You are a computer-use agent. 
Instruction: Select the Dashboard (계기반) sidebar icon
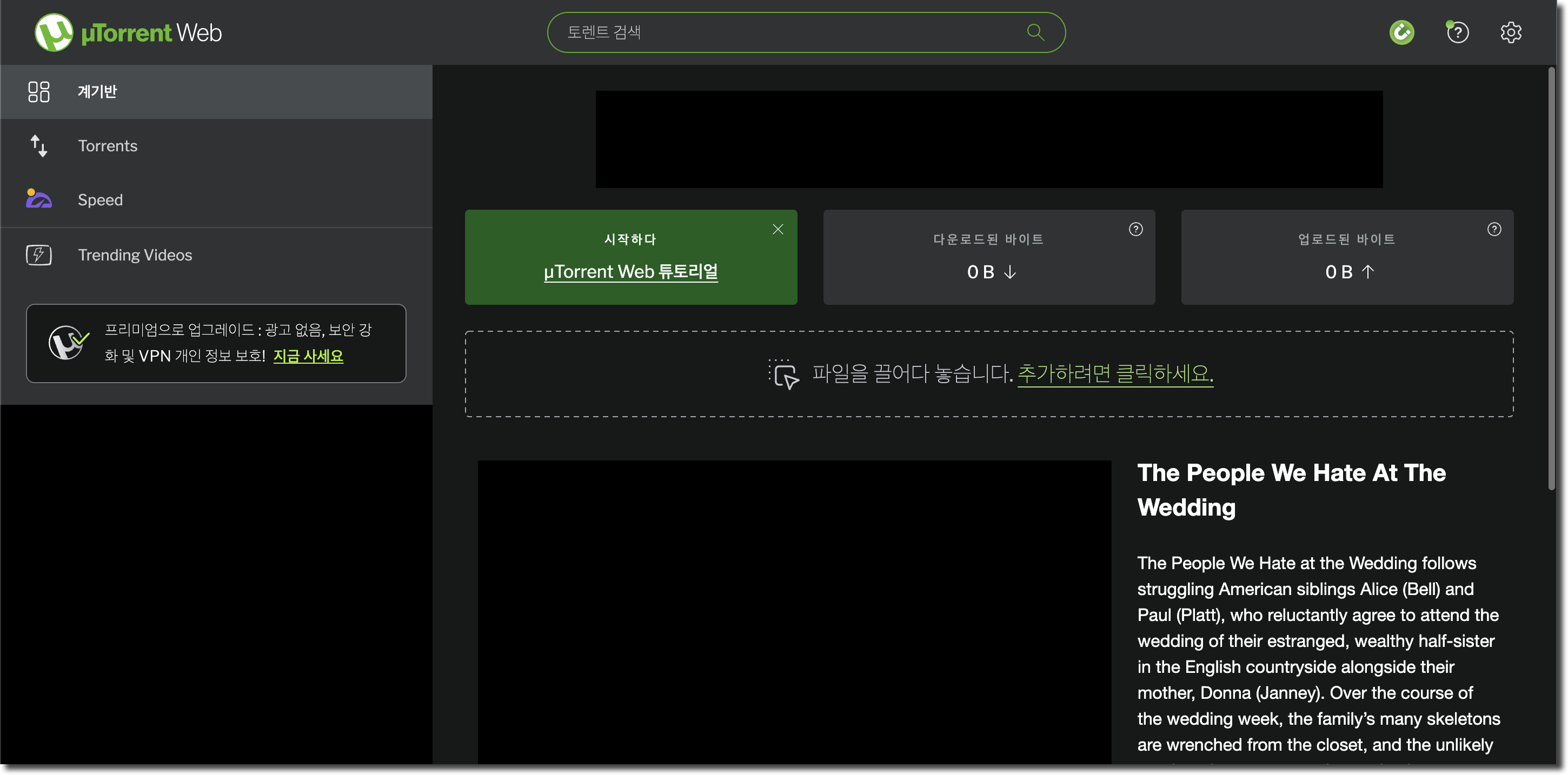coord(38,91)
